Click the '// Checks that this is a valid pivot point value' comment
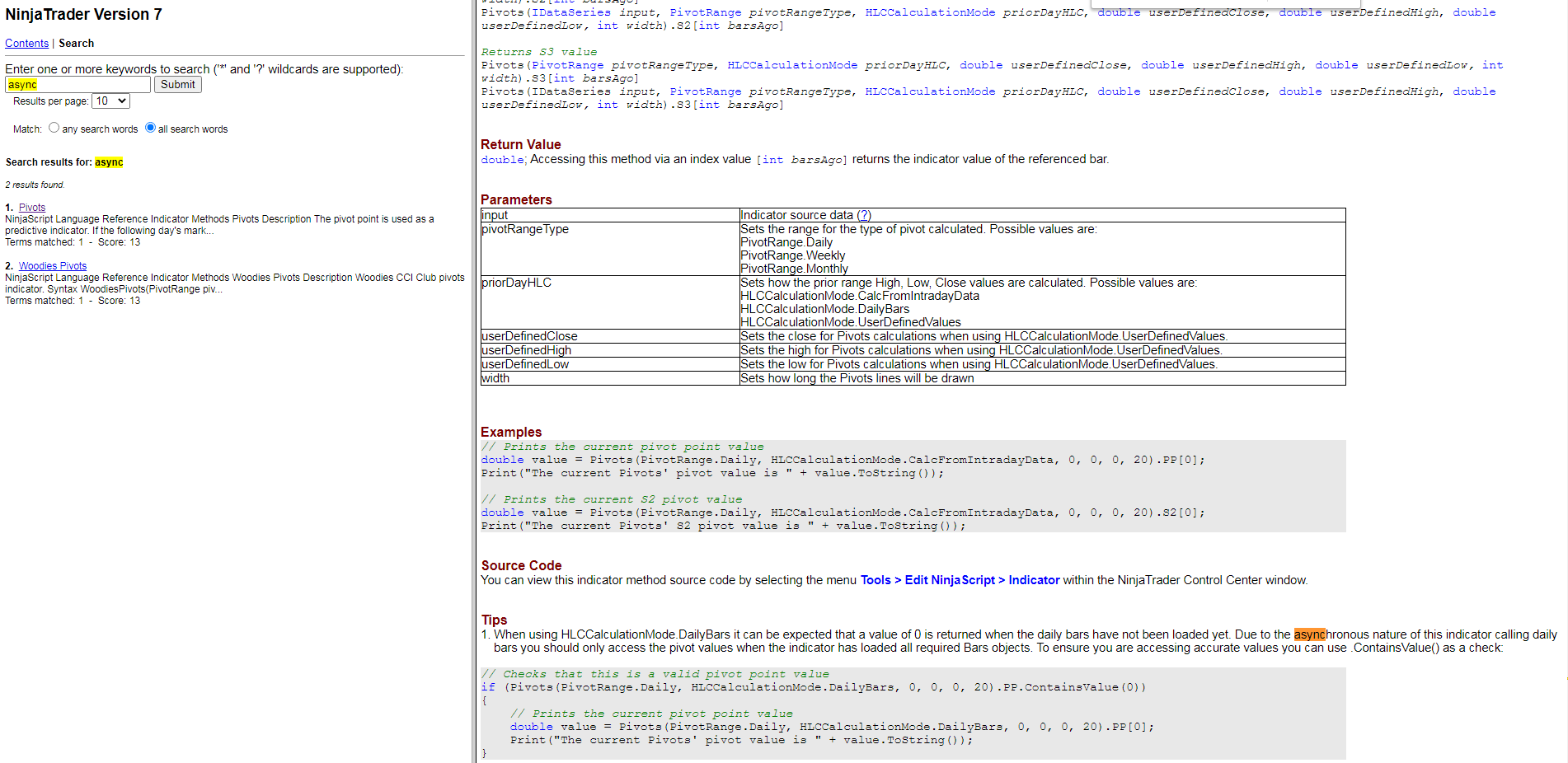 point(655,674)
